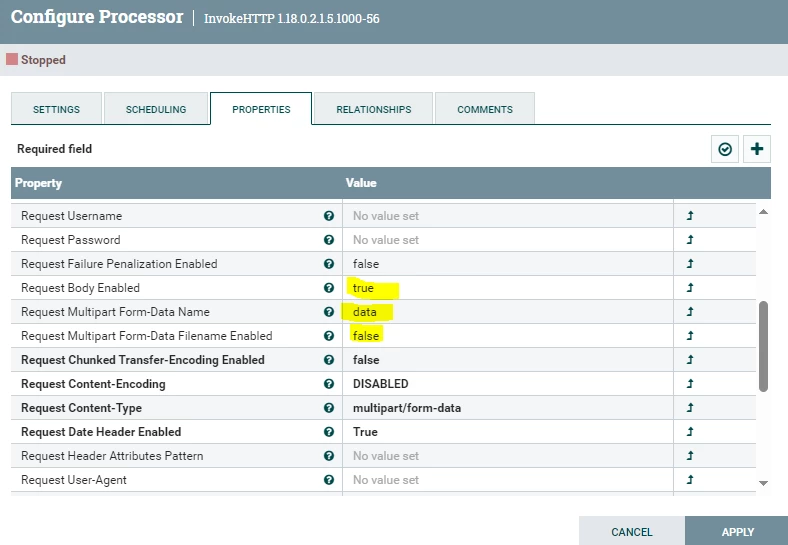Edit Request Date Header Enabled True value
This screenshot has width=788, height=545.
[508, 432]
